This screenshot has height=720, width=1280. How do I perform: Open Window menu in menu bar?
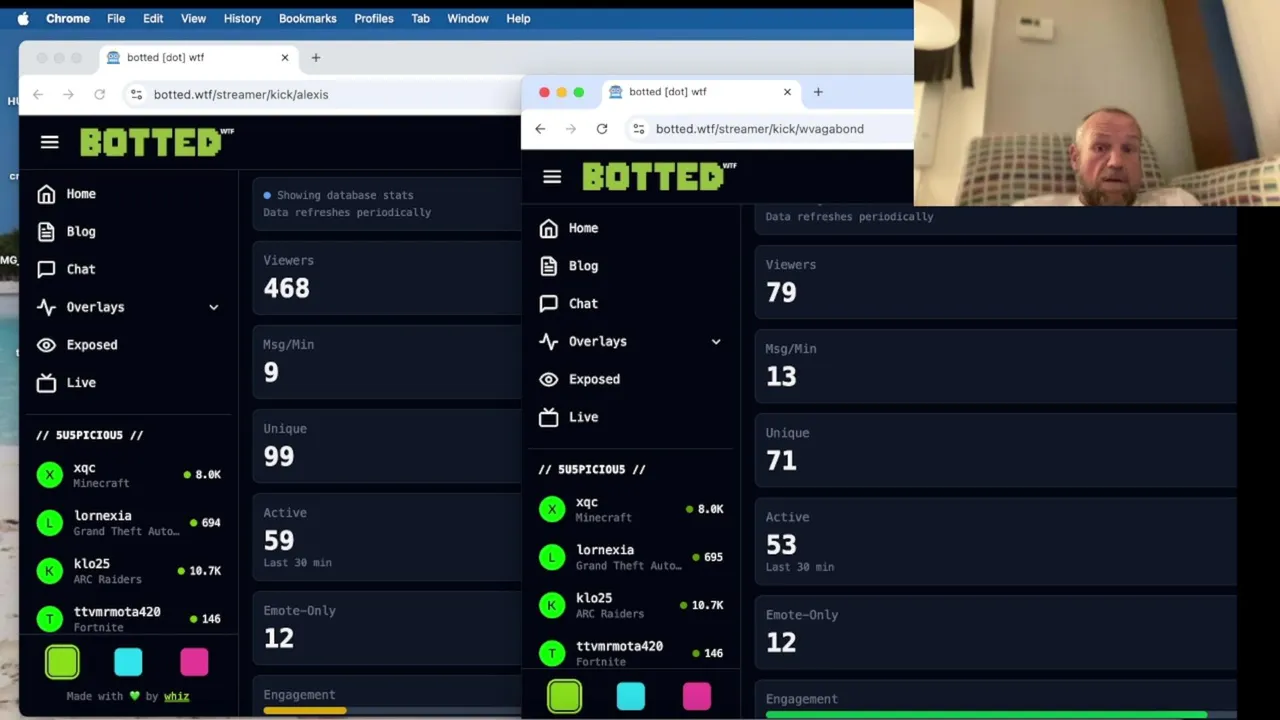point(468,18)
